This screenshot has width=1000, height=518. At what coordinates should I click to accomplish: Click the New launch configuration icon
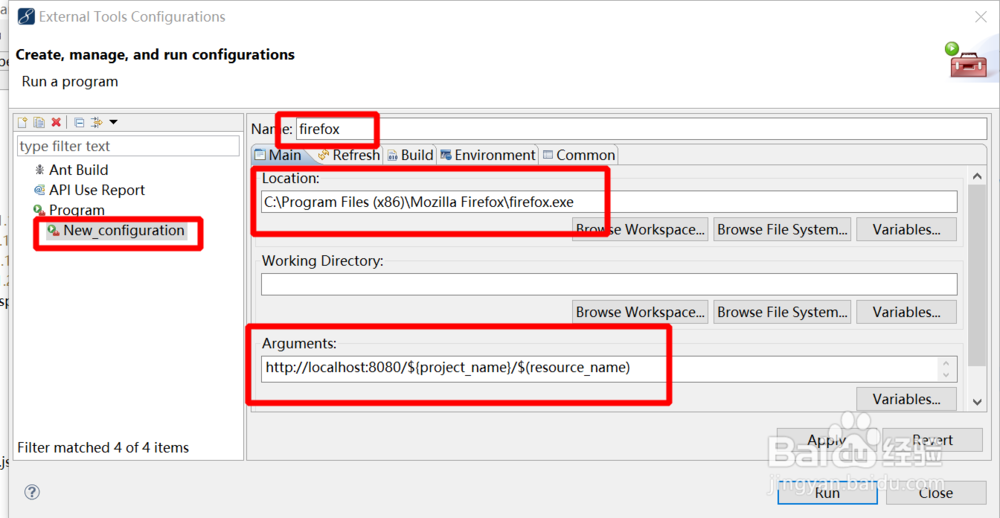point(22,122)
